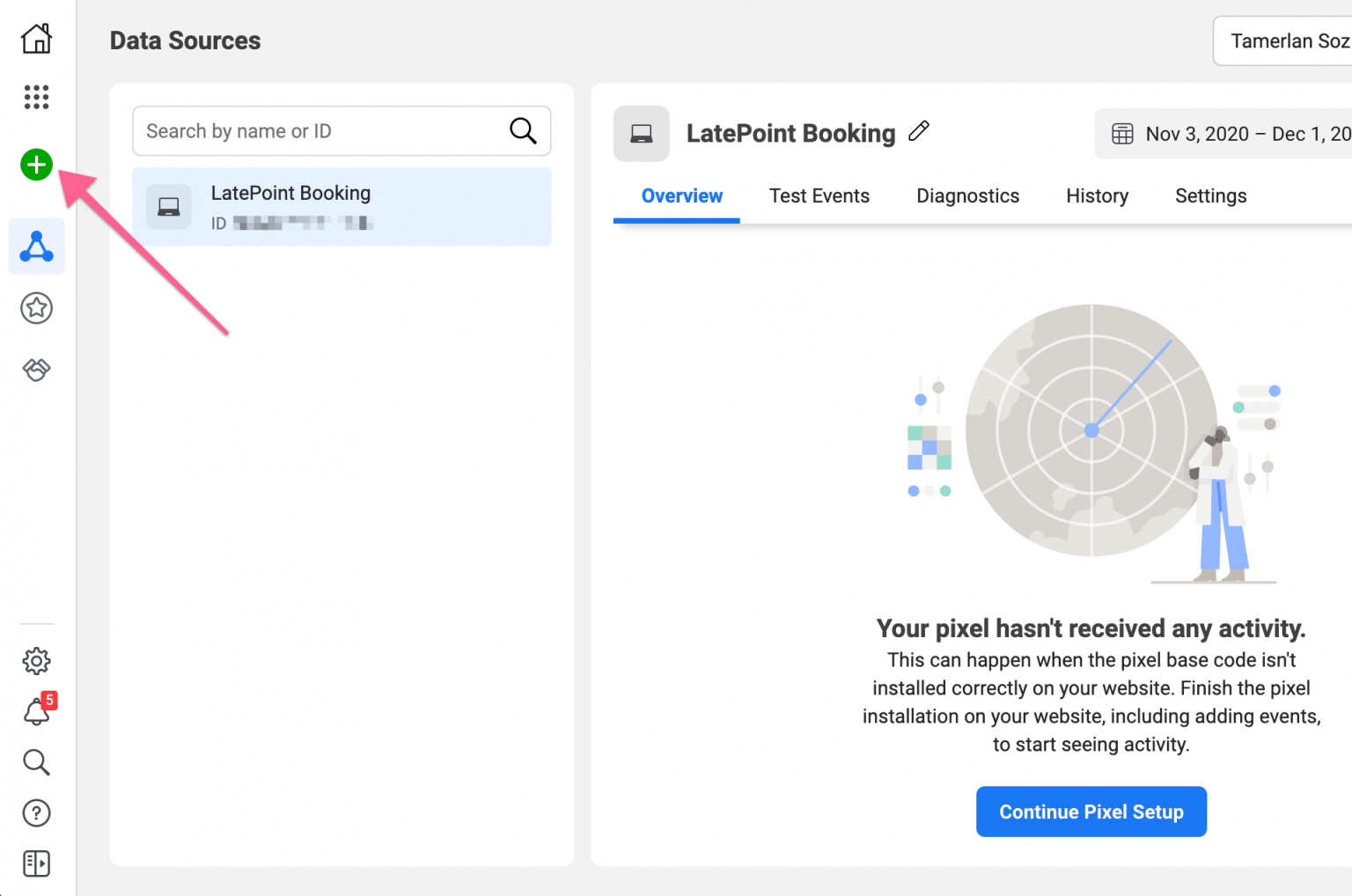The width and height of the screenshot is (1352, 896).
Task: Focus the Search by name or ID field
Action: tap(321, 131)
